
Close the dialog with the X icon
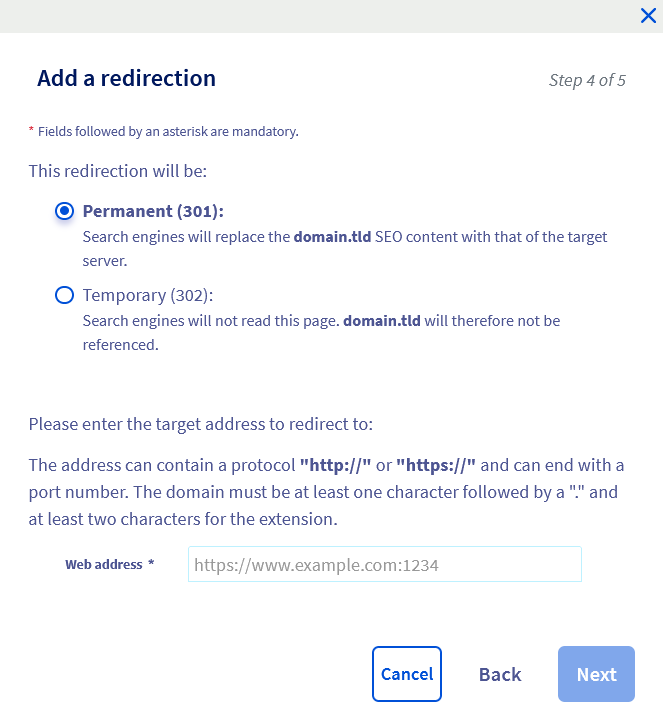647,15
